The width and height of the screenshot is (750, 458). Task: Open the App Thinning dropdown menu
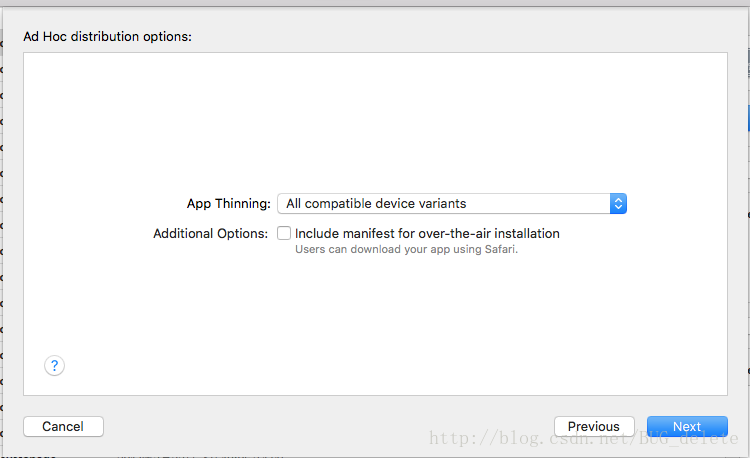tap(452, 204)
